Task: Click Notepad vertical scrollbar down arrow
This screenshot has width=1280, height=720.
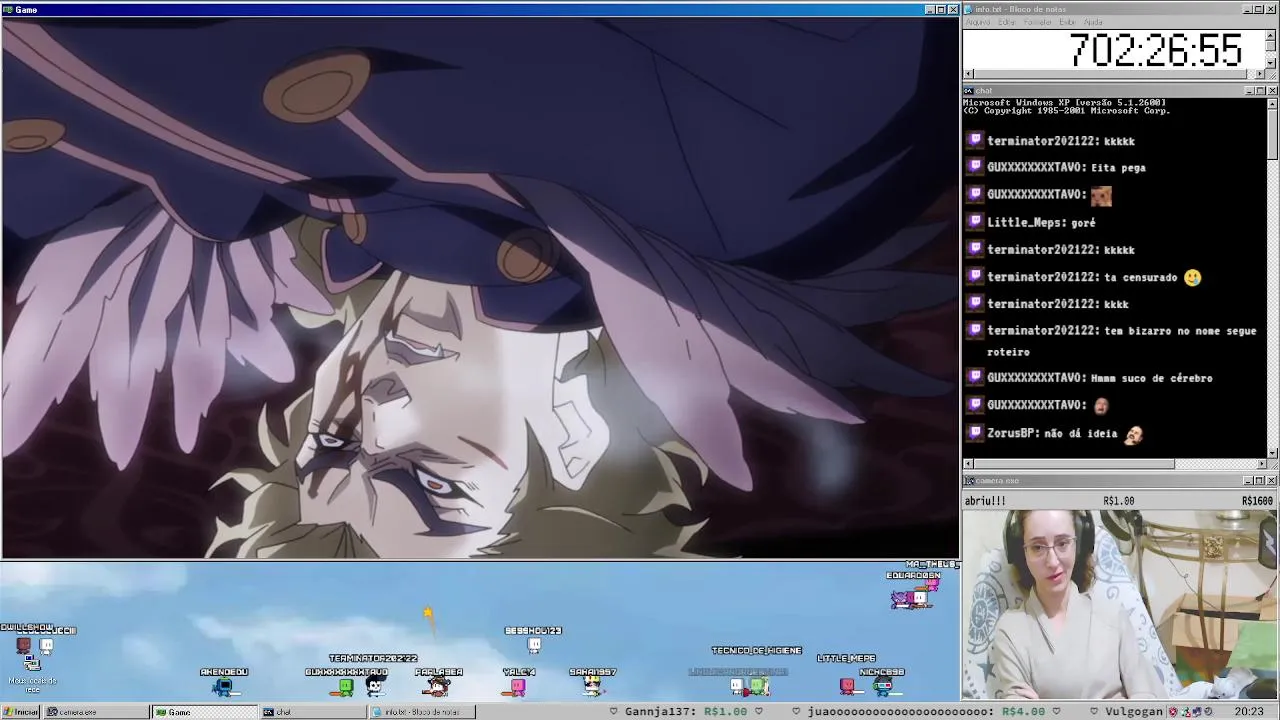Action: pos(1271,62)
